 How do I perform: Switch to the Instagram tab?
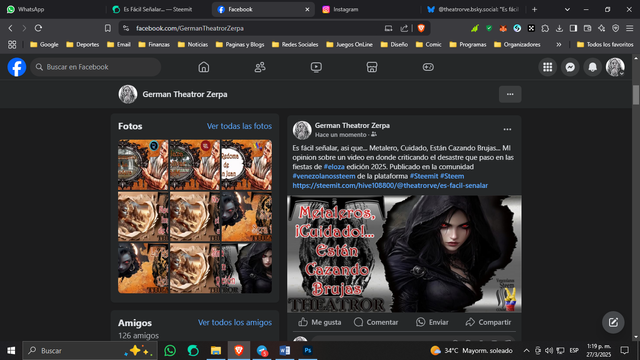click(367, 9)
